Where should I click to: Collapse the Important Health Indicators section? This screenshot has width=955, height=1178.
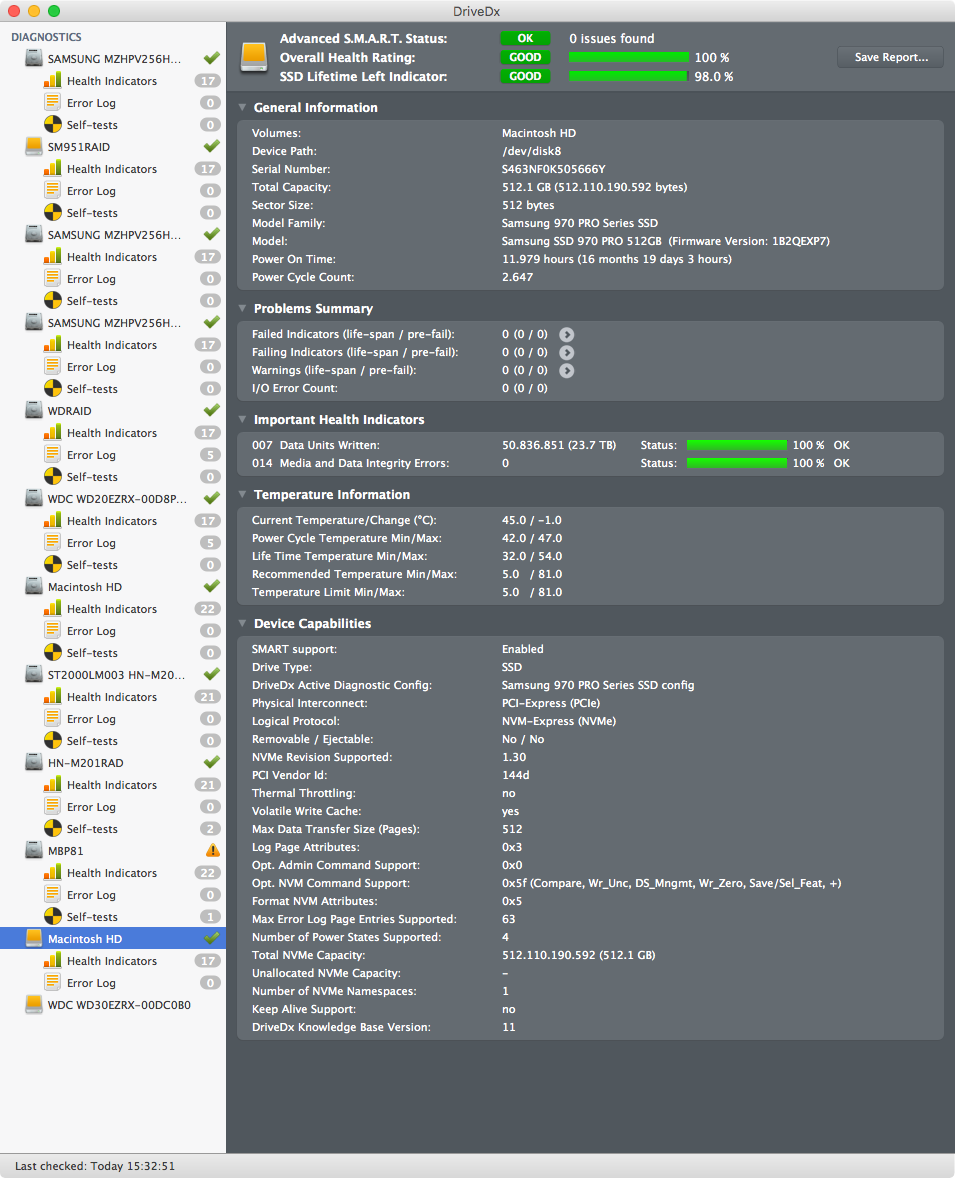[x=243, y=419]
